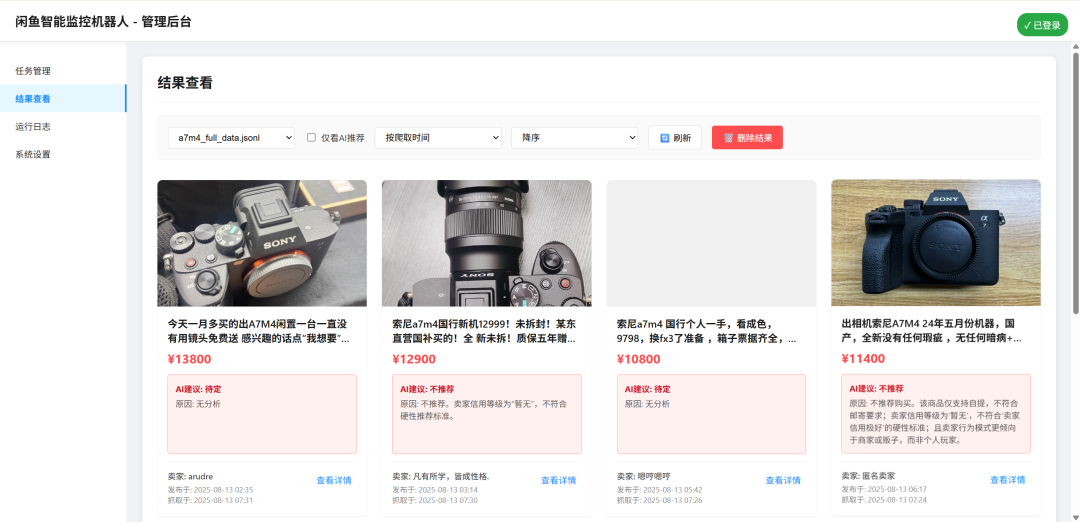Click seller name 卖家: arudre

(190, 476)
